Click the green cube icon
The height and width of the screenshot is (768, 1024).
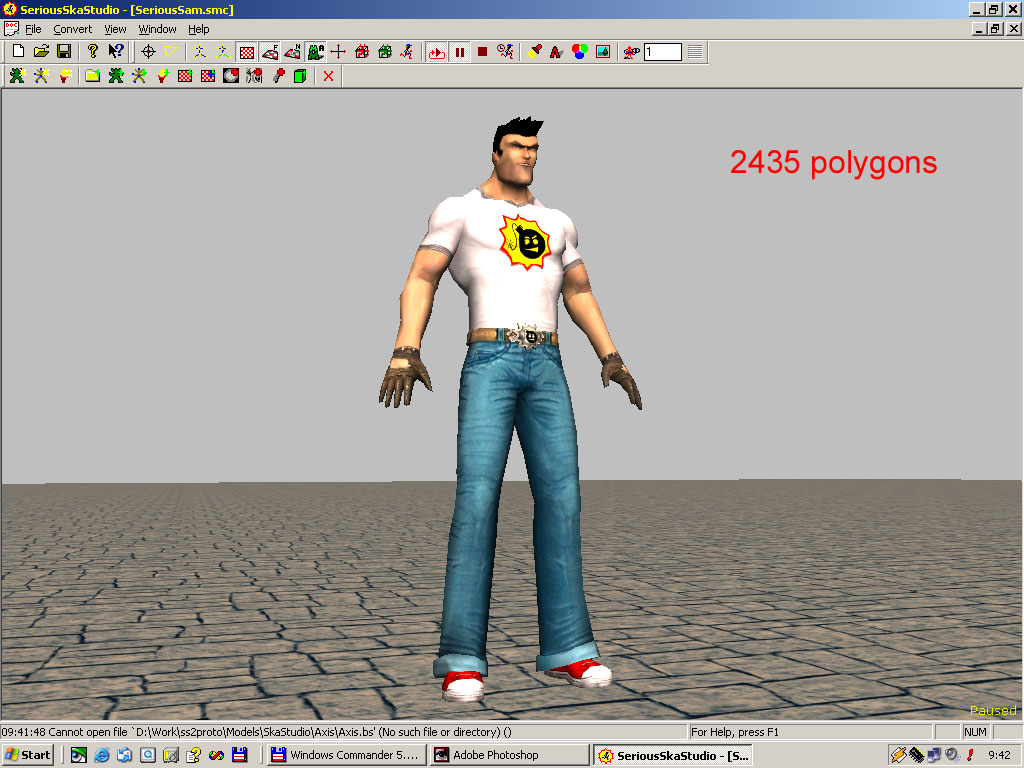pyautogui.click(x=300, y=76)
